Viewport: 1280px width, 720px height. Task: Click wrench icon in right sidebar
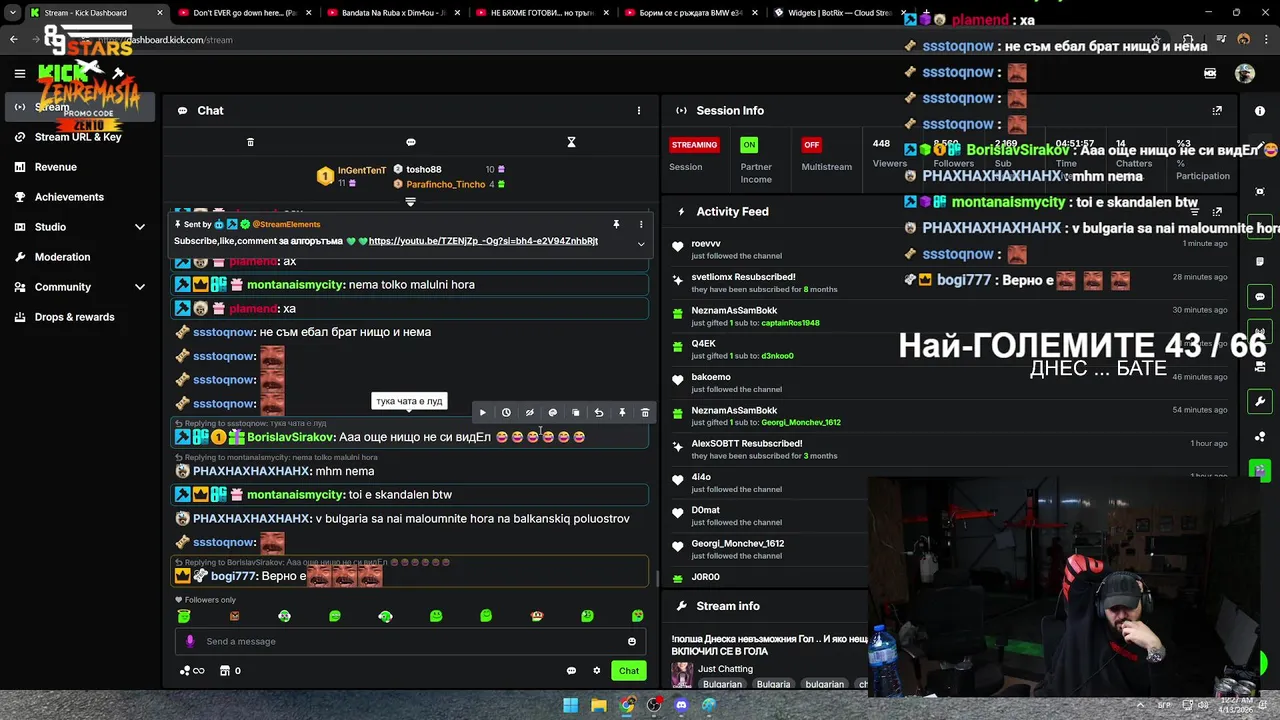point(1260,401)
